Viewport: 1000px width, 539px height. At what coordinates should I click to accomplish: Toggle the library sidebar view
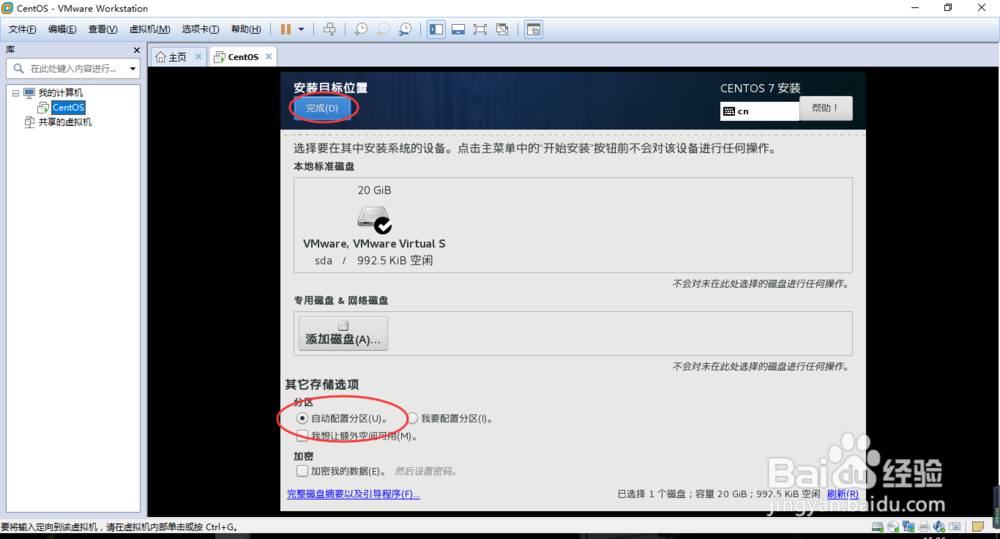pos(436,29)
